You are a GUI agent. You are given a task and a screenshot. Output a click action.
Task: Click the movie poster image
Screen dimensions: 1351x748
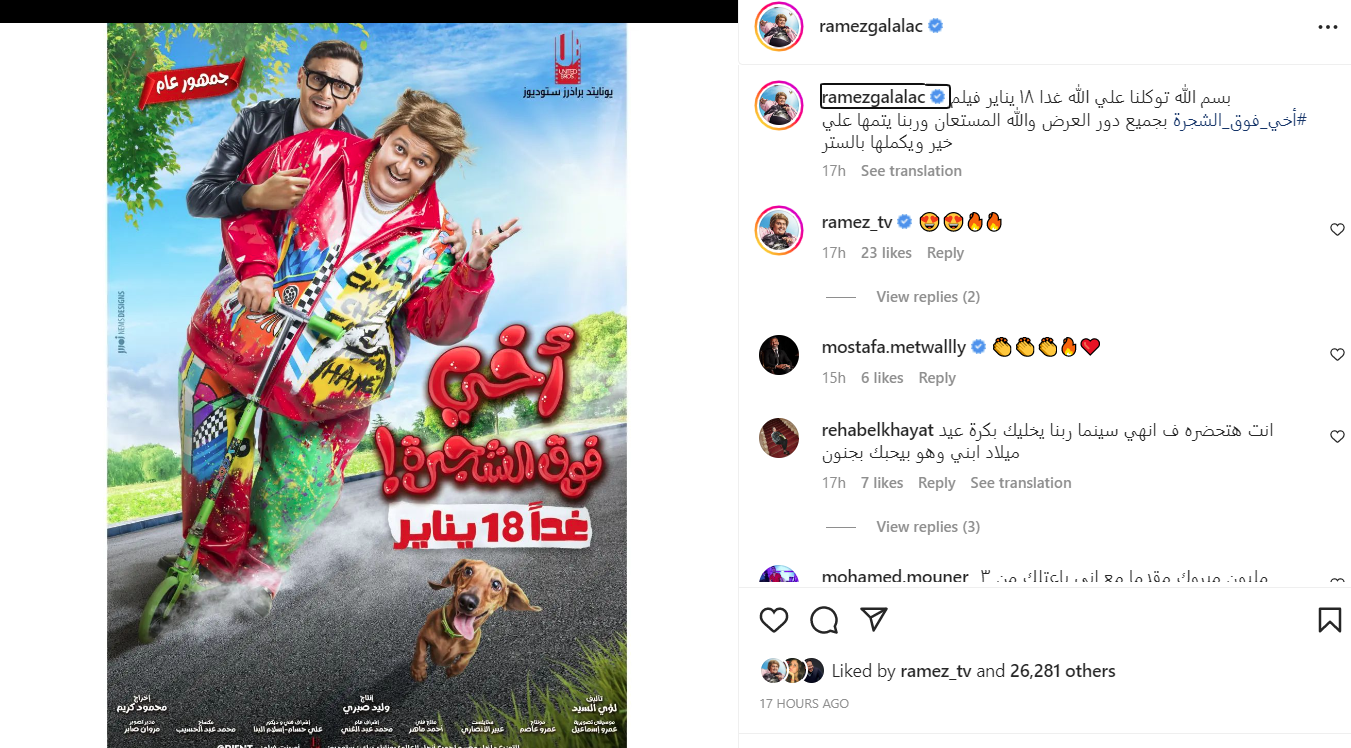(x=367, y=385)
